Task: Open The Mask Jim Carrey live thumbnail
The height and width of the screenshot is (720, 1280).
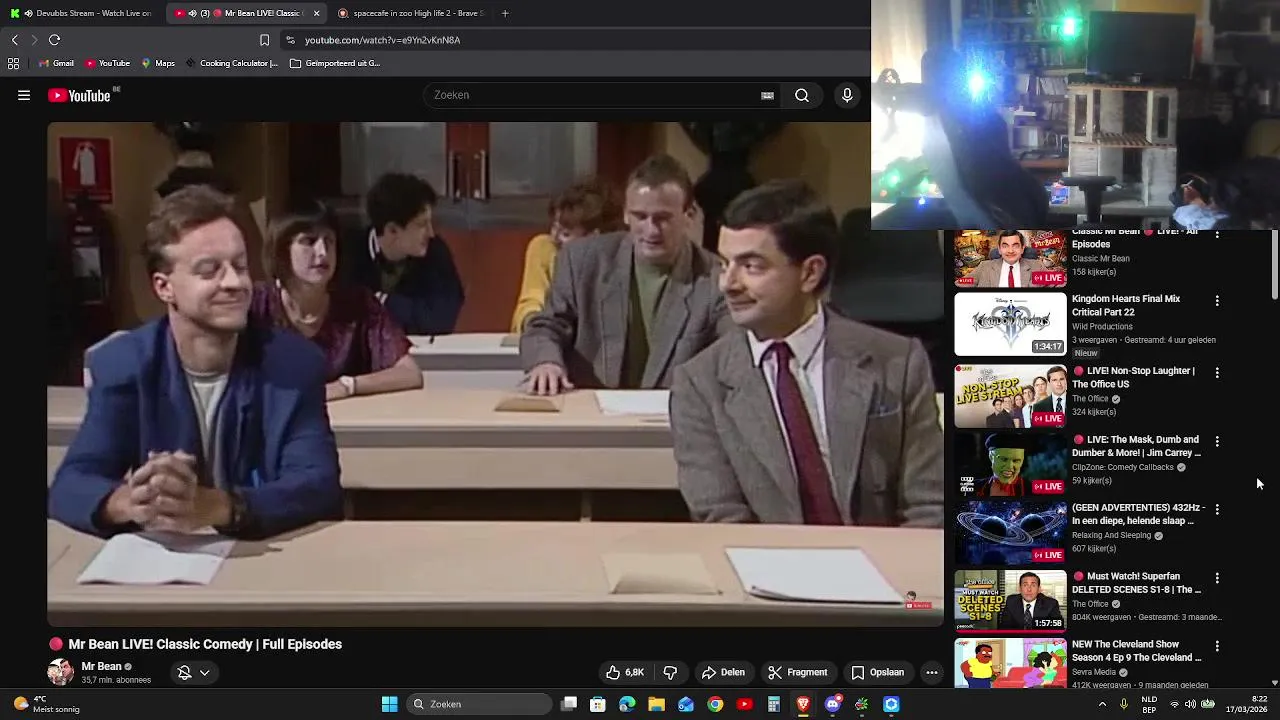Action: pos(1010,465)
